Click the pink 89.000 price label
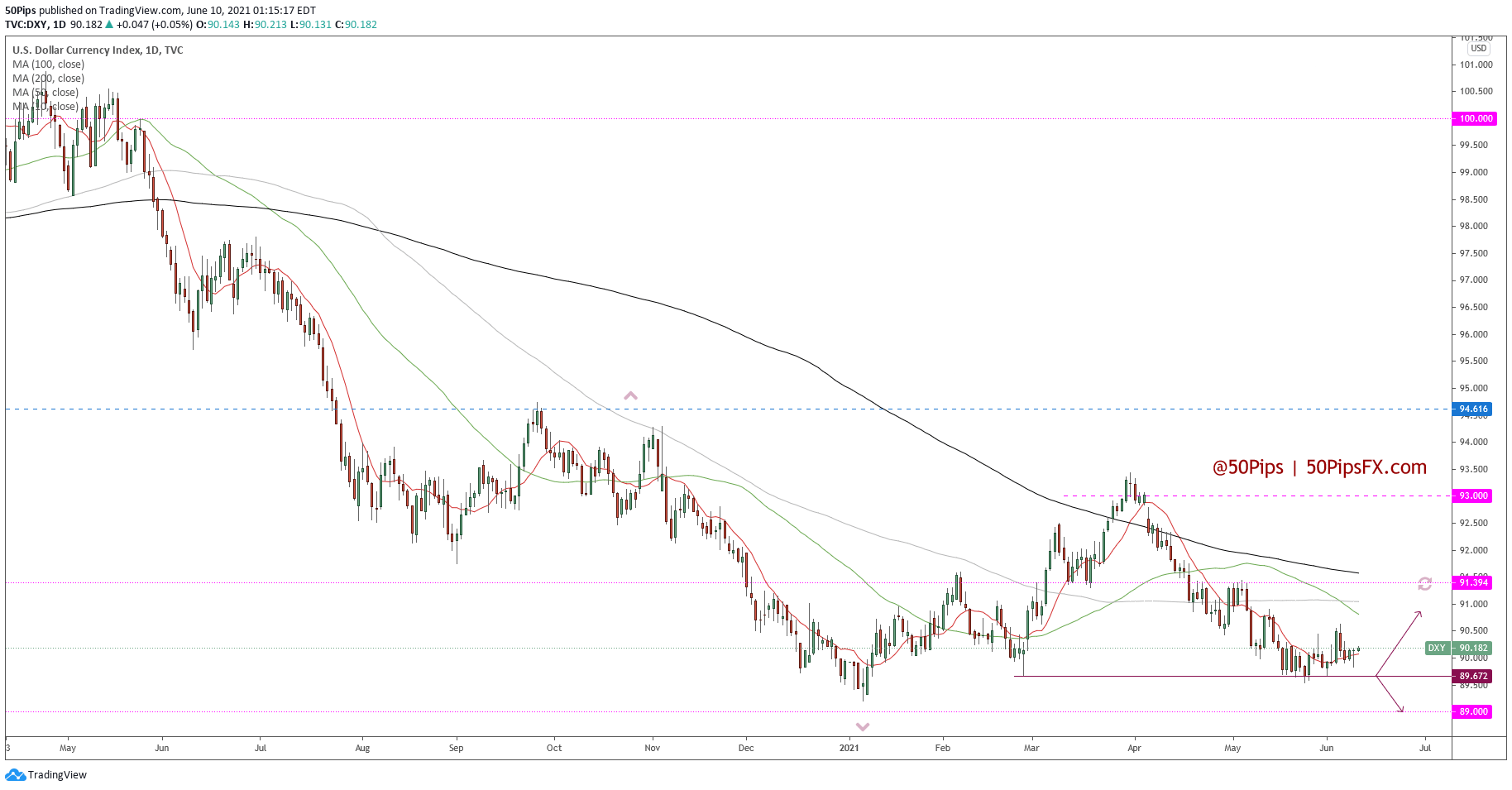 pos(1472,712)
